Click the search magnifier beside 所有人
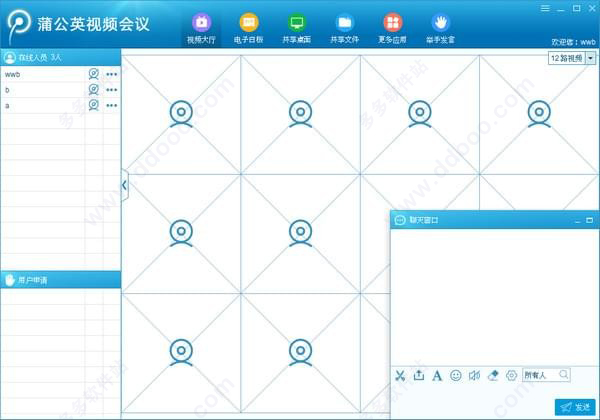The height and width of the screenshot is (420, 600). (x=564, y=374)
